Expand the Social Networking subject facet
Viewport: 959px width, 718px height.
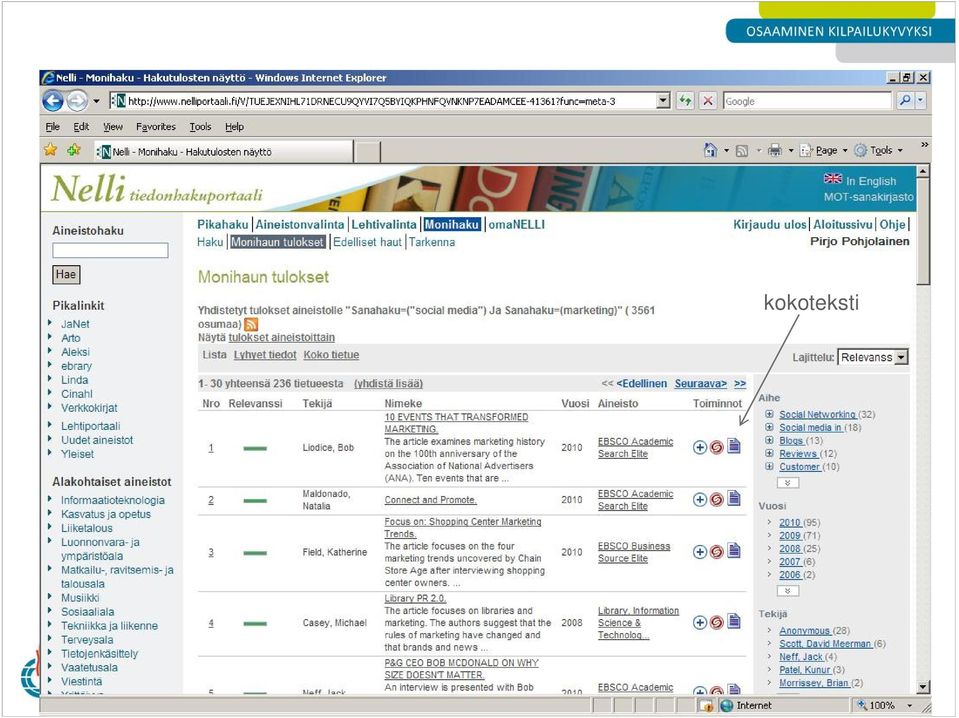click(x=769, y=414)
